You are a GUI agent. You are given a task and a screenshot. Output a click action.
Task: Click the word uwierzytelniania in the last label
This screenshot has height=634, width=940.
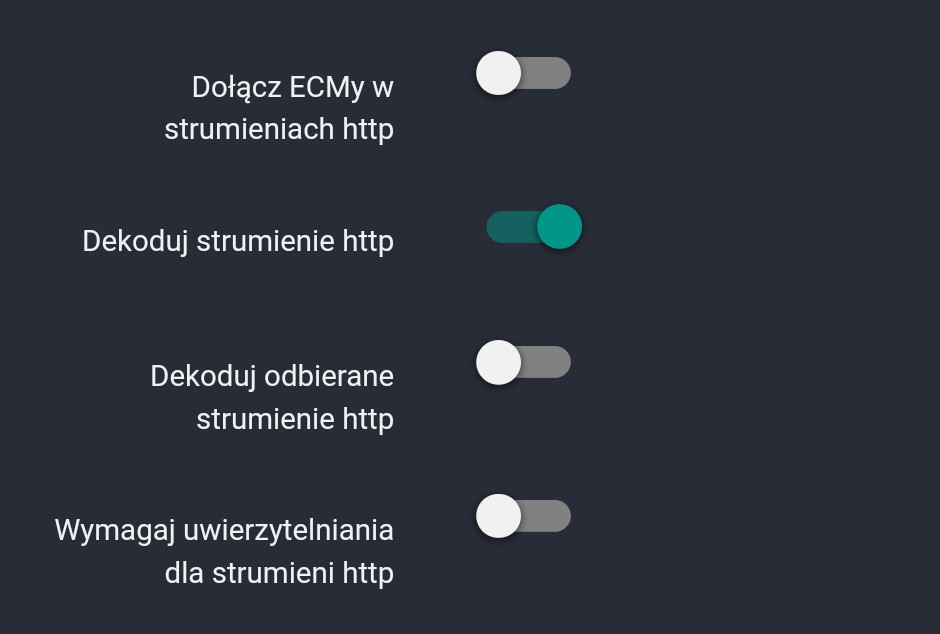pos(288,530)
